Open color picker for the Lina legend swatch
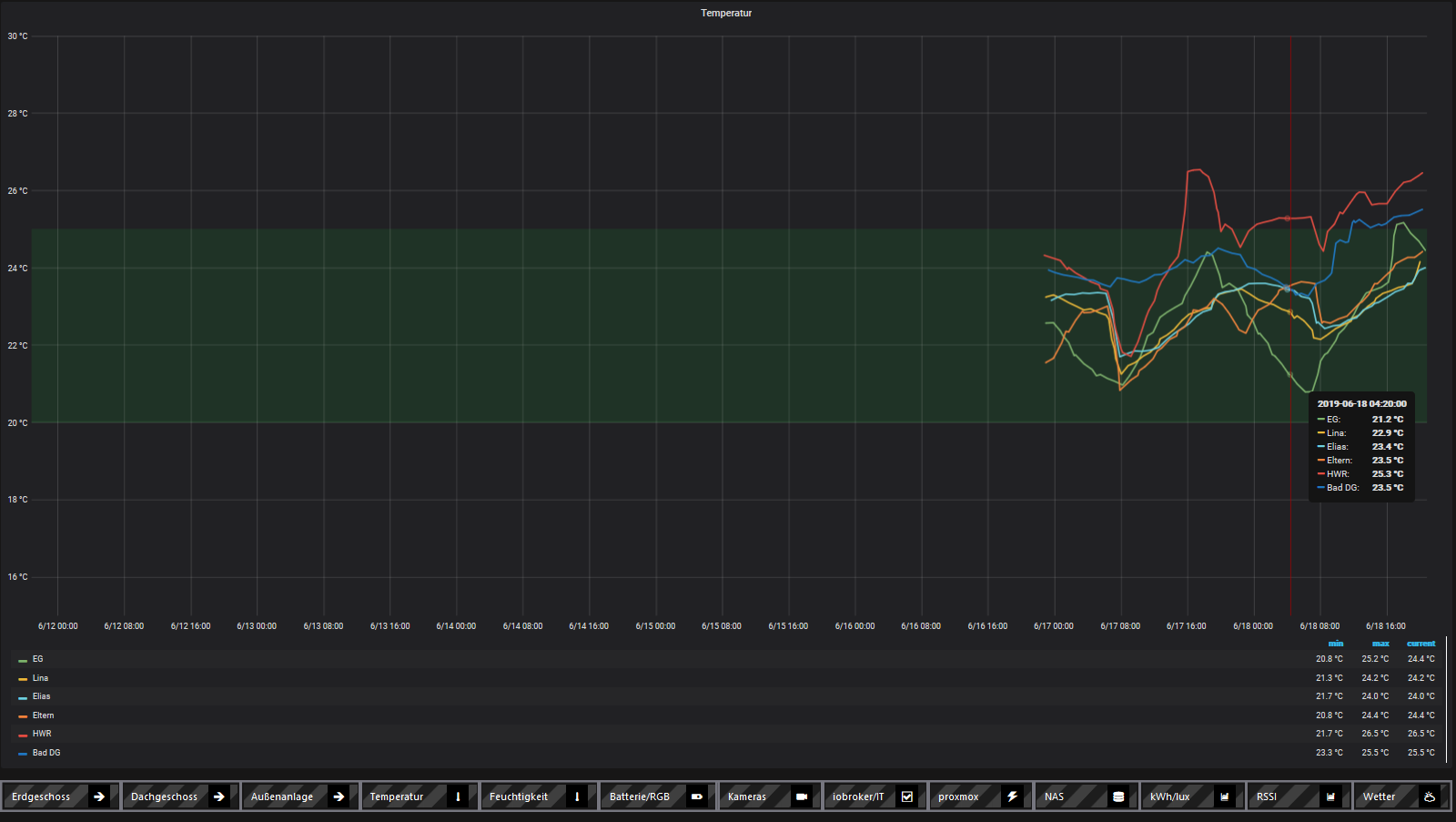This screenshot has width=1456, height=822. pos(23,679)
